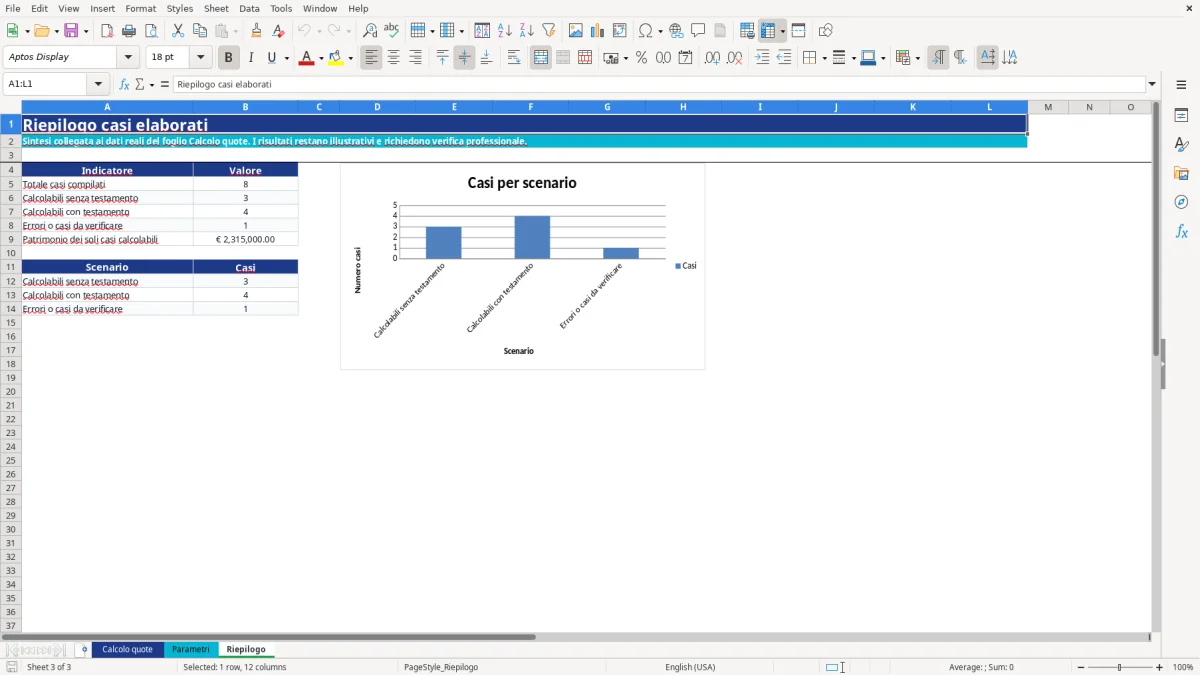Open the font name dropdown

(128, 58)
